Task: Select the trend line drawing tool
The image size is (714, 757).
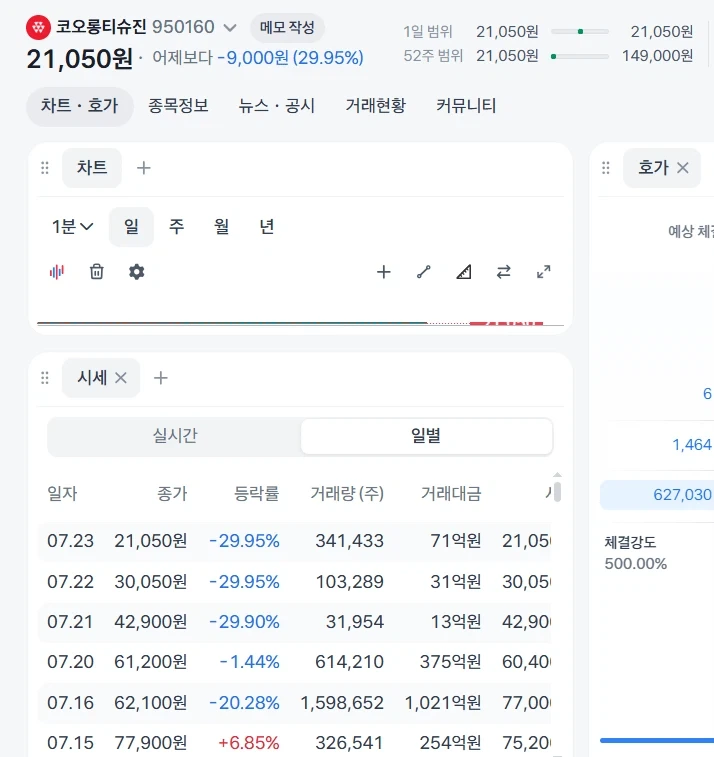Action: click(423, 272)
